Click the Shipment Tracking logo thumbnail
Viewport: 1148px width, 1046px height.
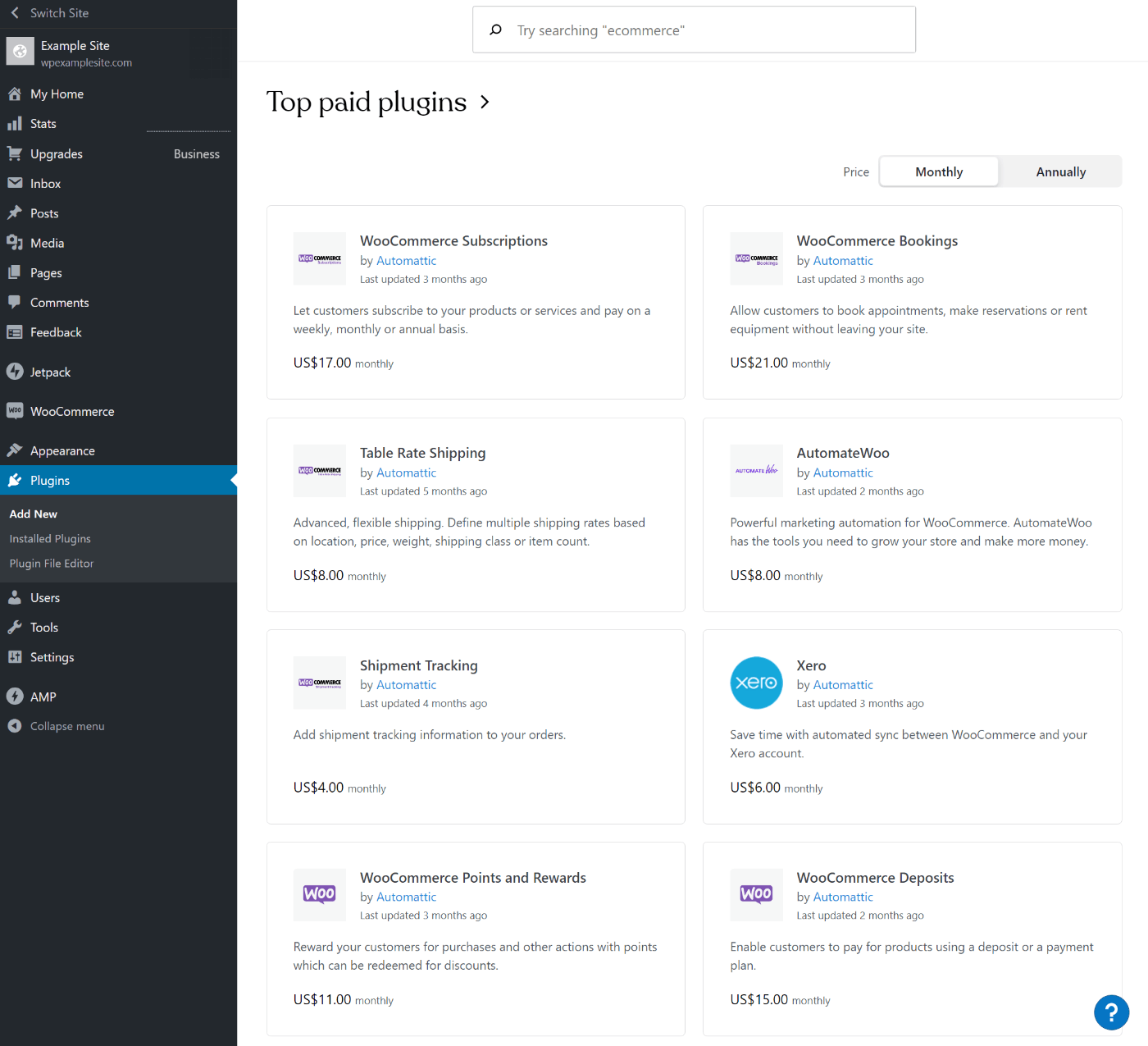tap(320, 683)
